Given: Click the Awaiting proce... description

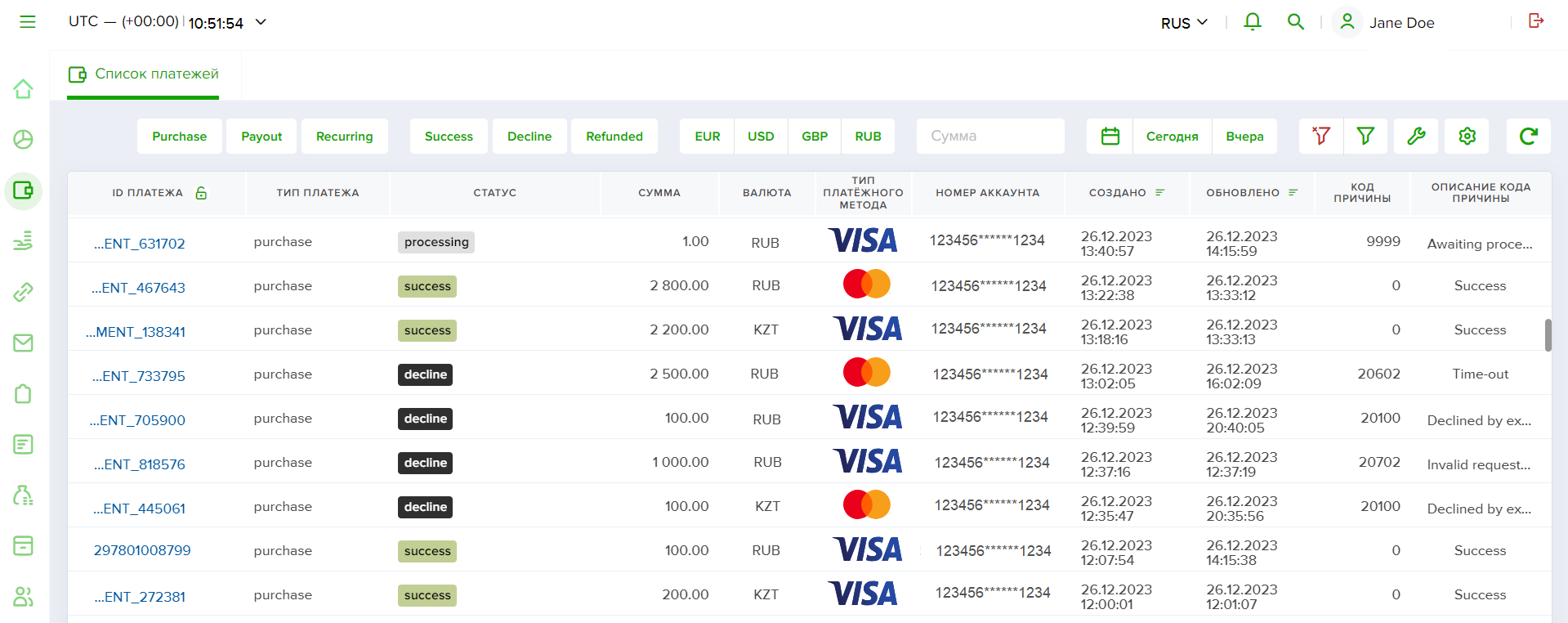Looking at the screenshot, I should pyautogui.click(x=1480, y=244).
